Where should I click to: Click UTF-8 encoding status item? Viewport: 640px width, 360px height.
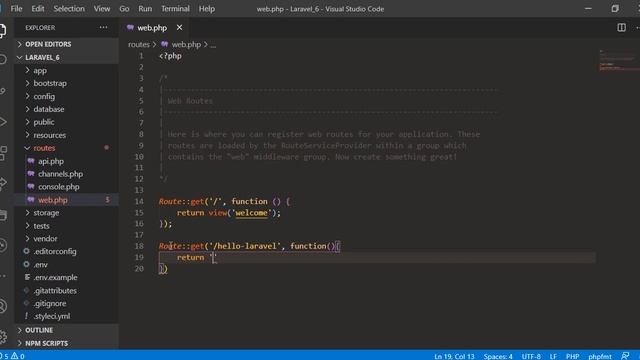point(531,356)
